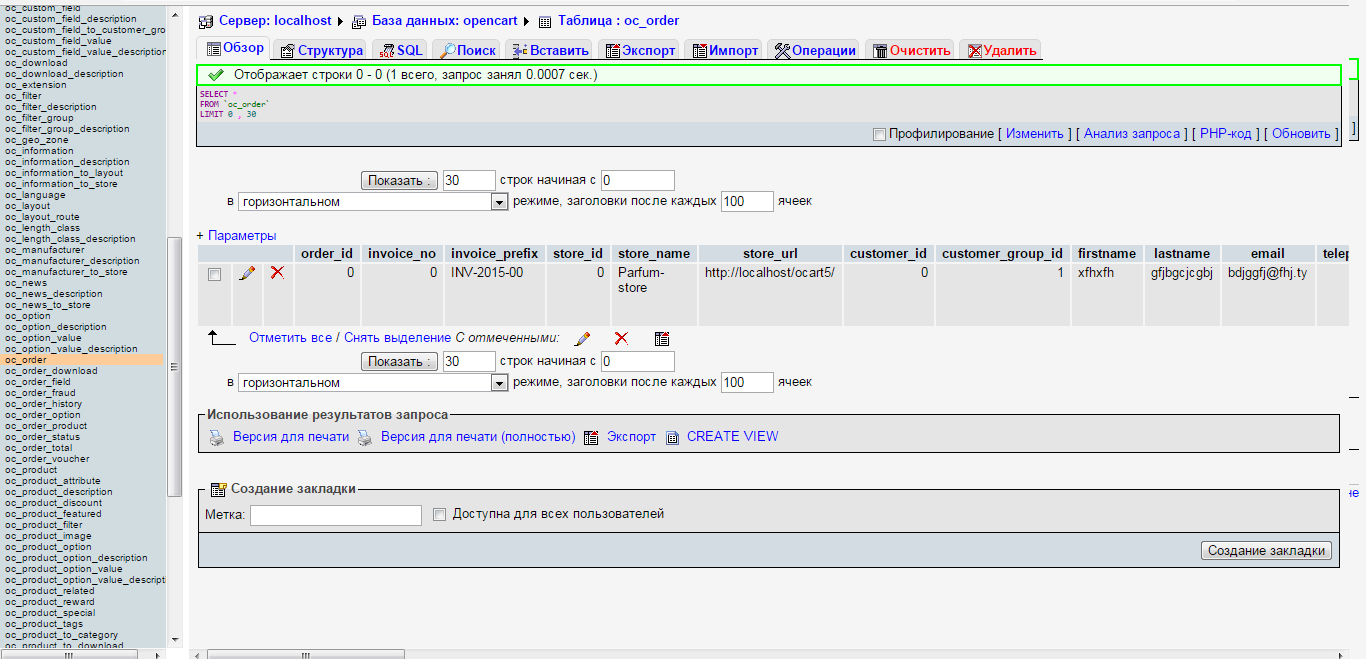Check the row selection checkbox for order 0
The image size is (1366, 659).
(x=214, y=275)
